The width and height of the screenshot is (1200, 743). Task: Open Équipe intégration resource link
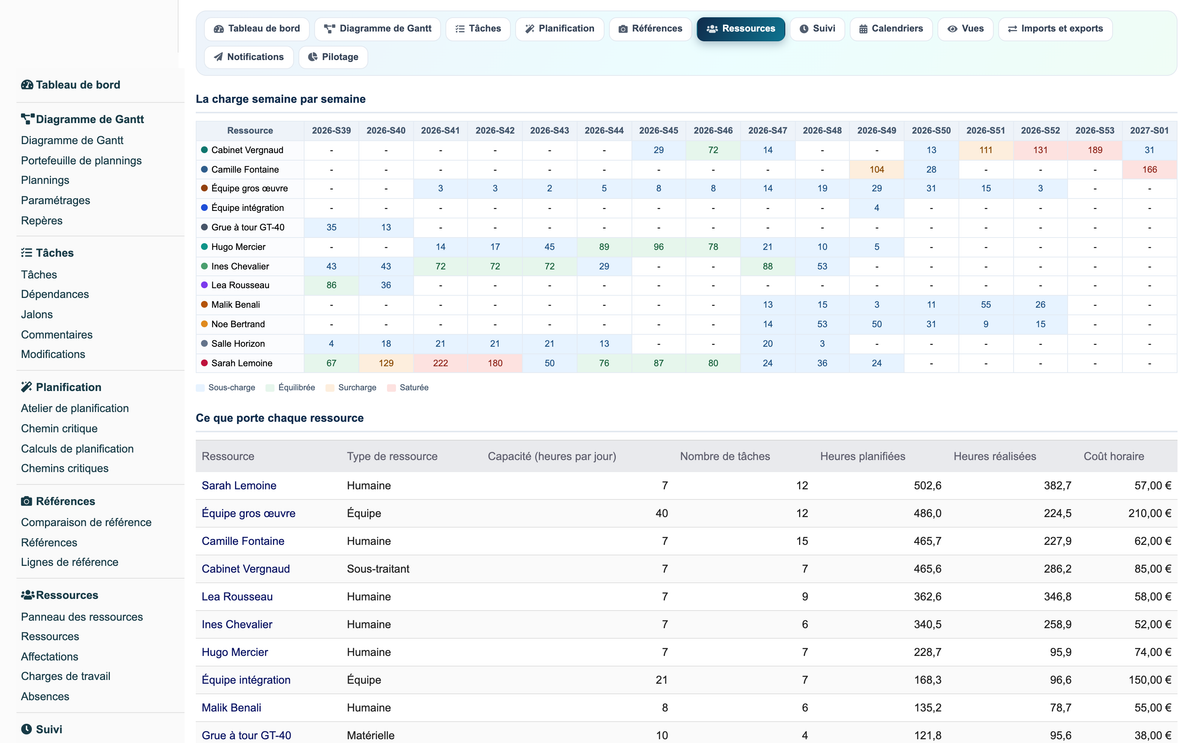pyautogui.click(x=246, y=680)
